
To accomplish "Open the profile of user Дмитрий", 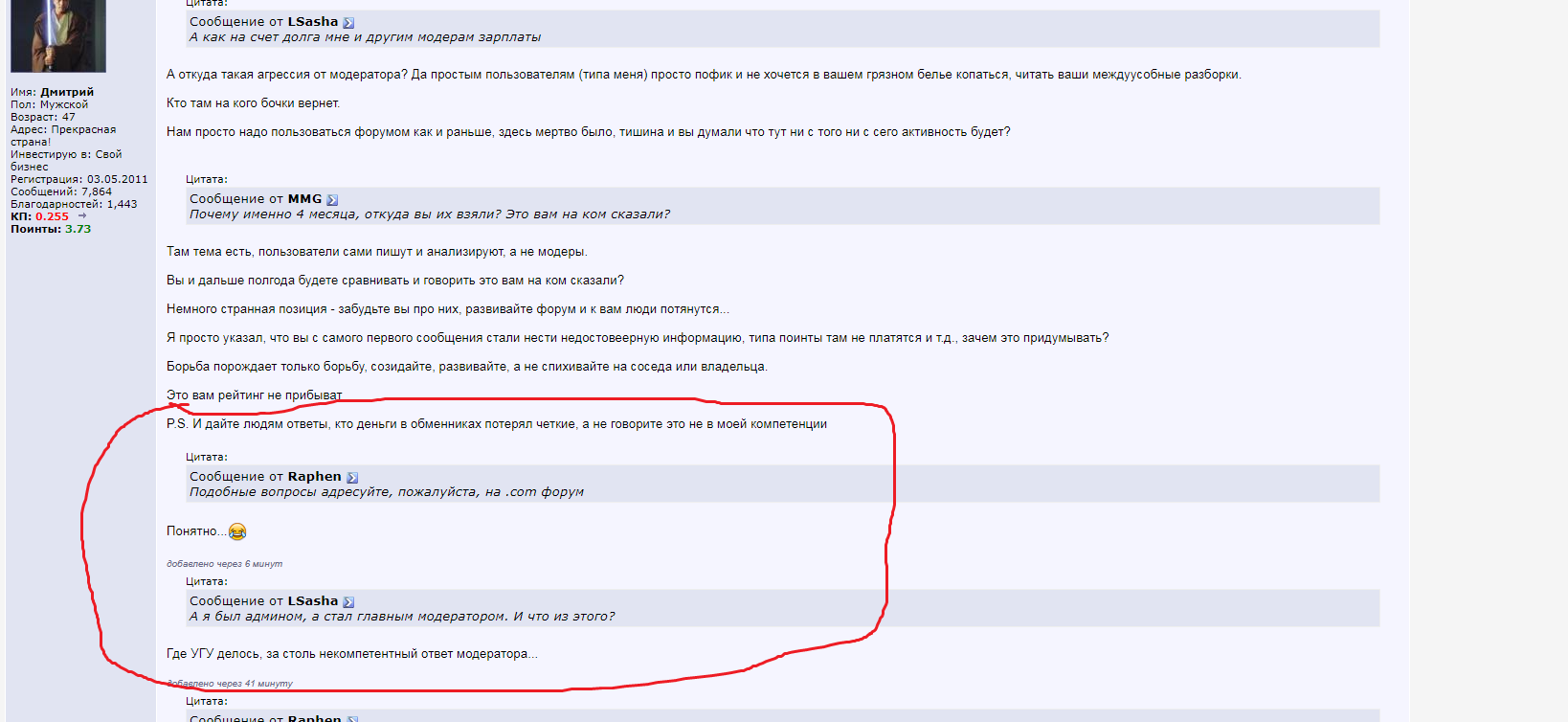I will coord(67,92).
